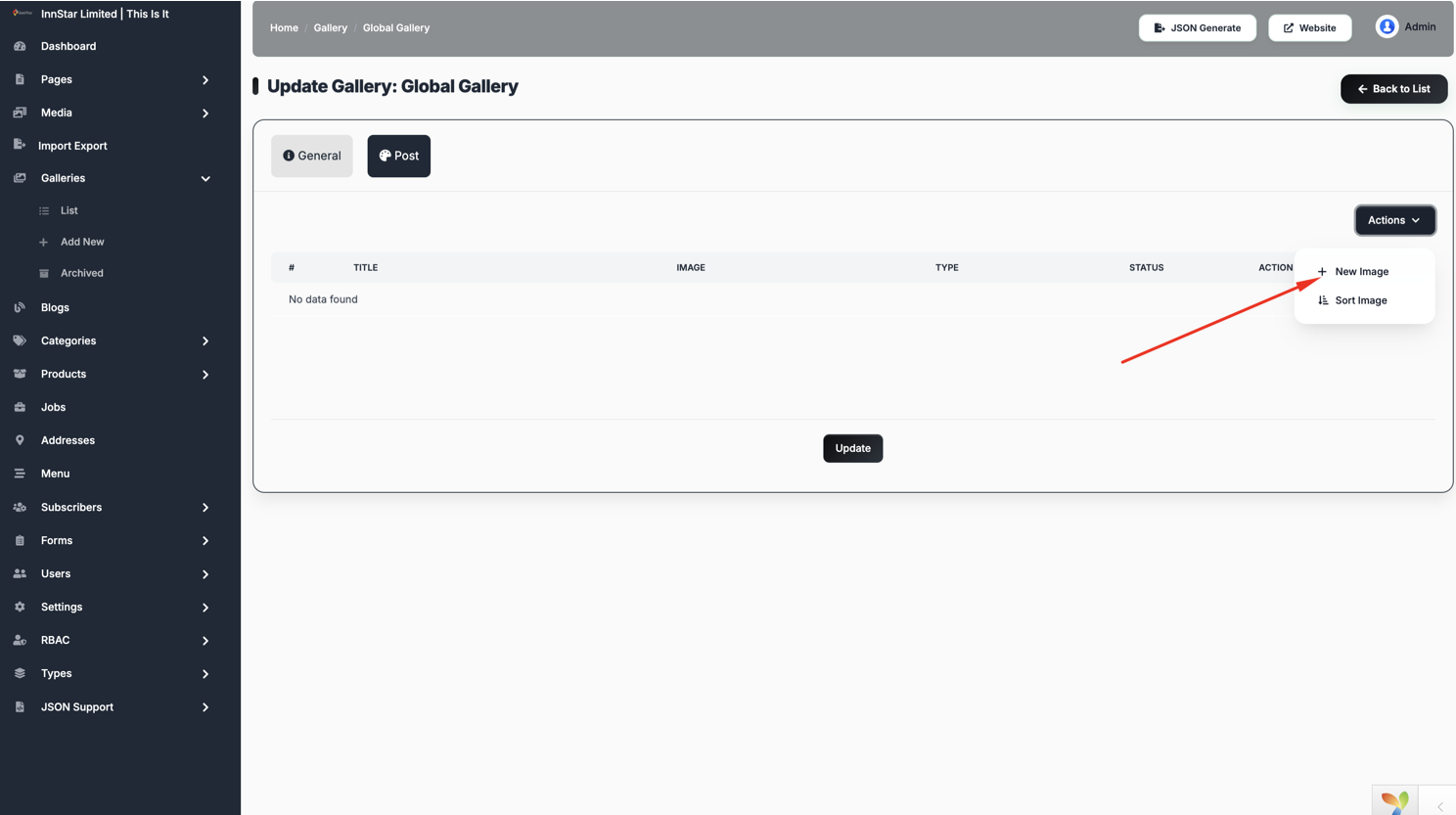The image size is (1456, 815).
Task: Switch to the Post tab
Action: (x=399, y=156)
